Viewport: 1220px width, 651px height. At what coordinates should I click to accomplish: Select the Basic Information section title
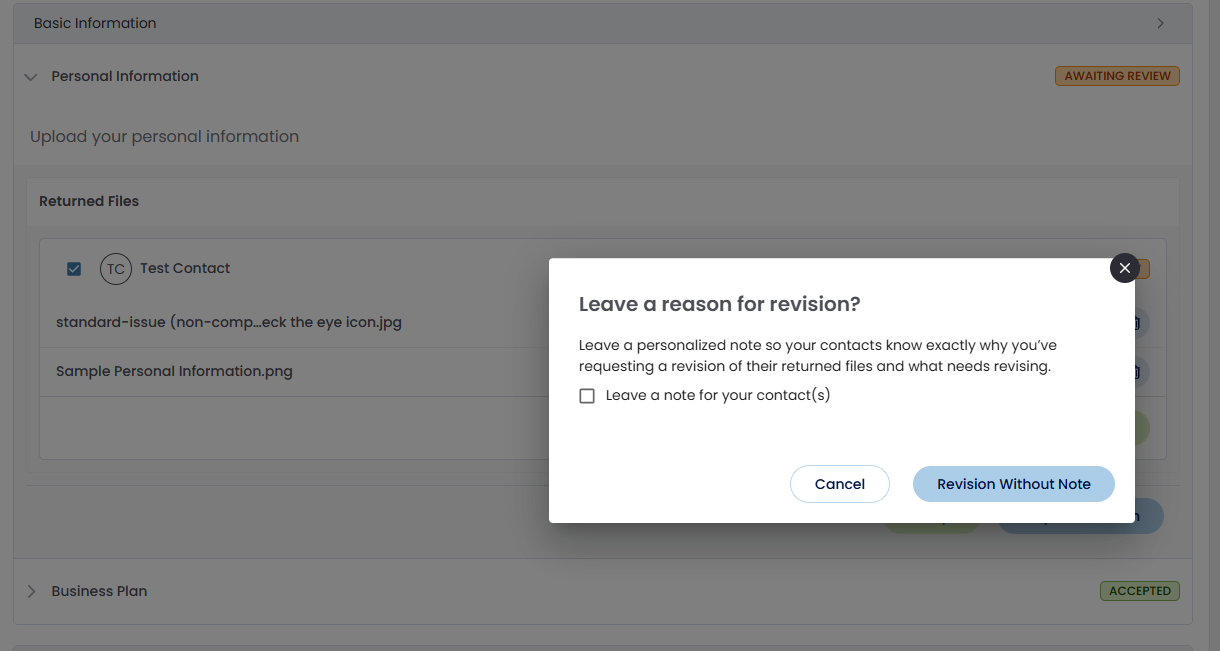(95, 23)
